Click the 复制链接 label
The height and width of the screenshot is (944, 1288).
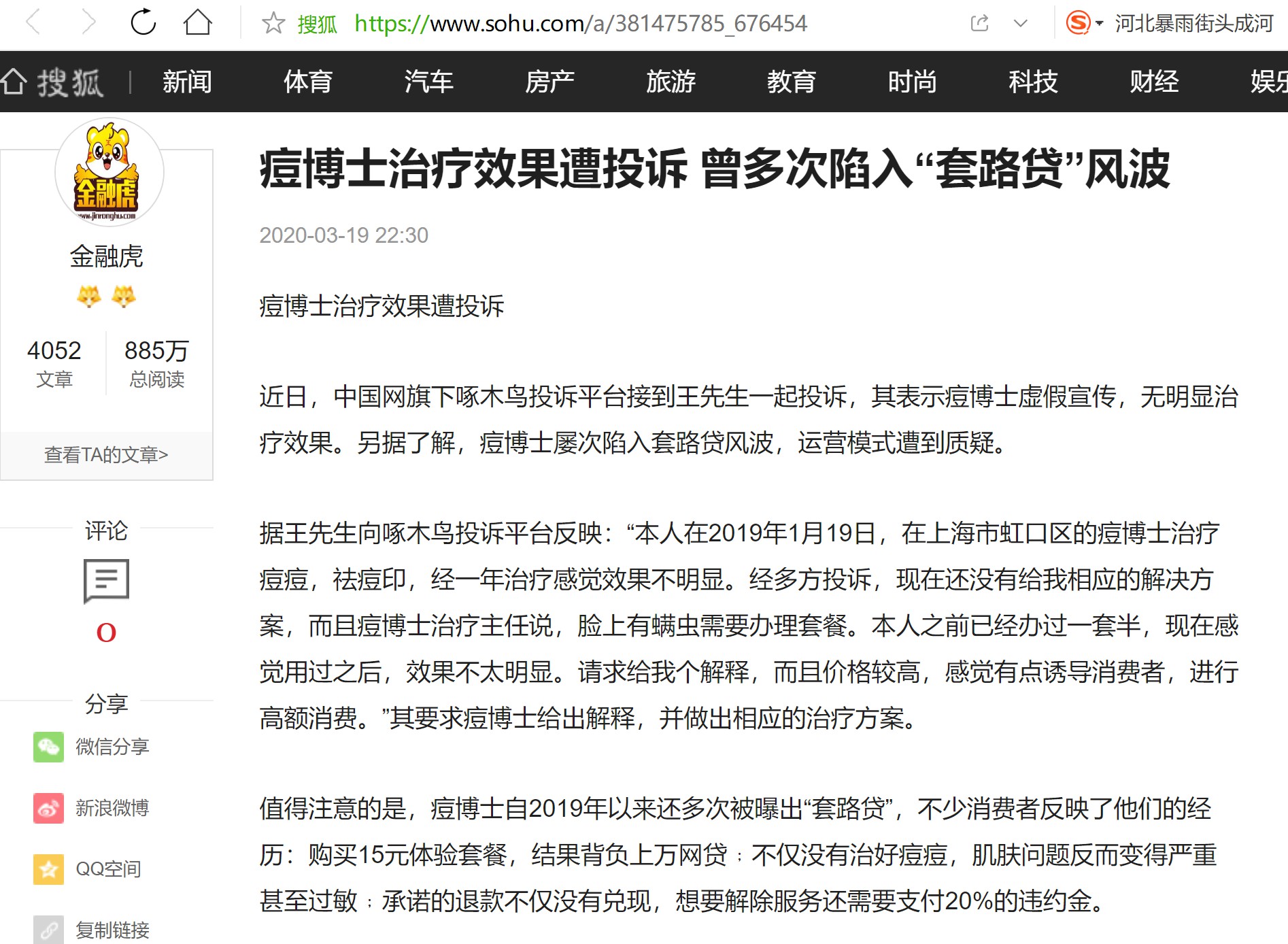pos(112,930)
